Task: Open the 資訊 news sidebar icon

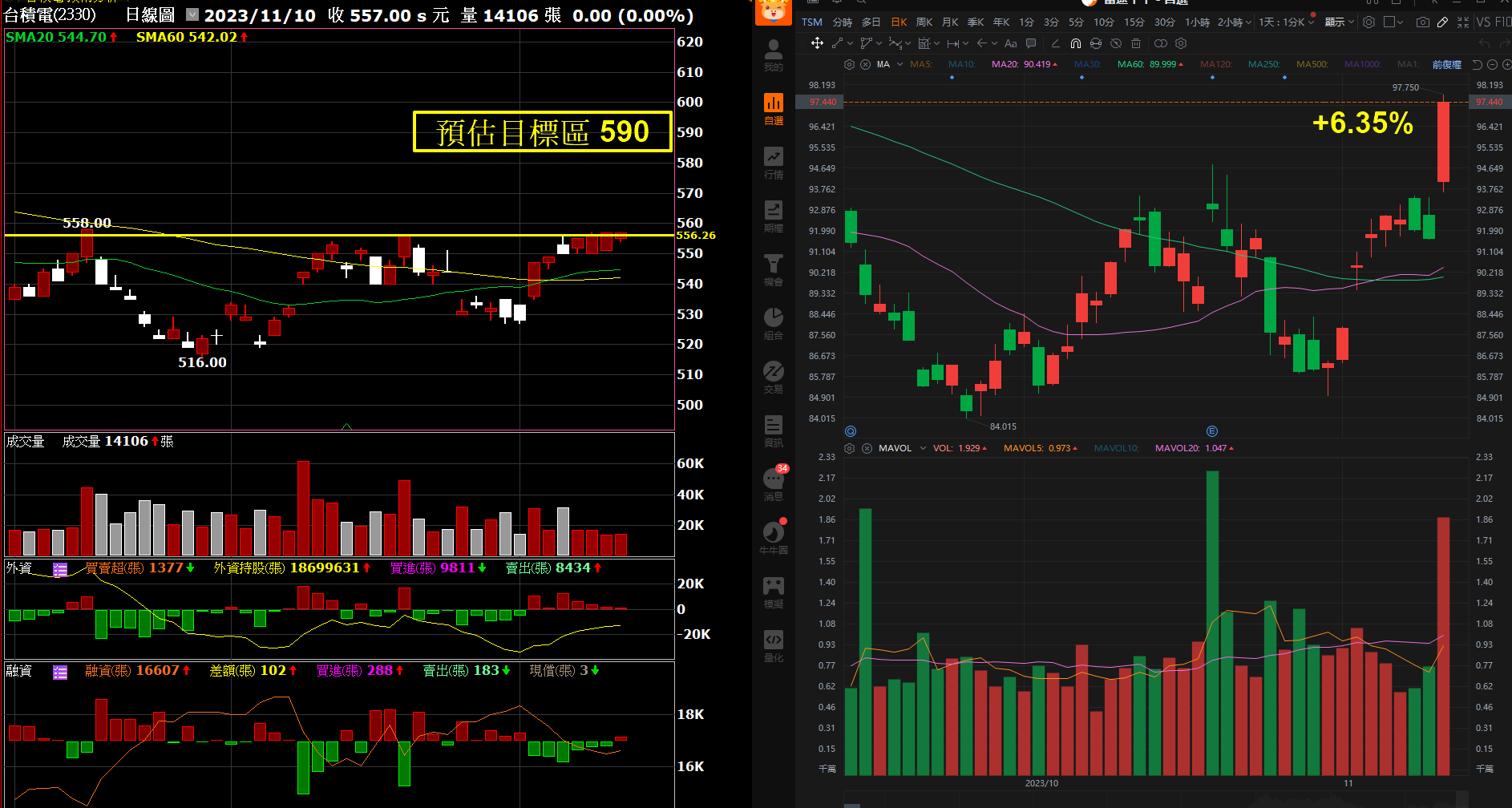Action: [x=774, y=431]
